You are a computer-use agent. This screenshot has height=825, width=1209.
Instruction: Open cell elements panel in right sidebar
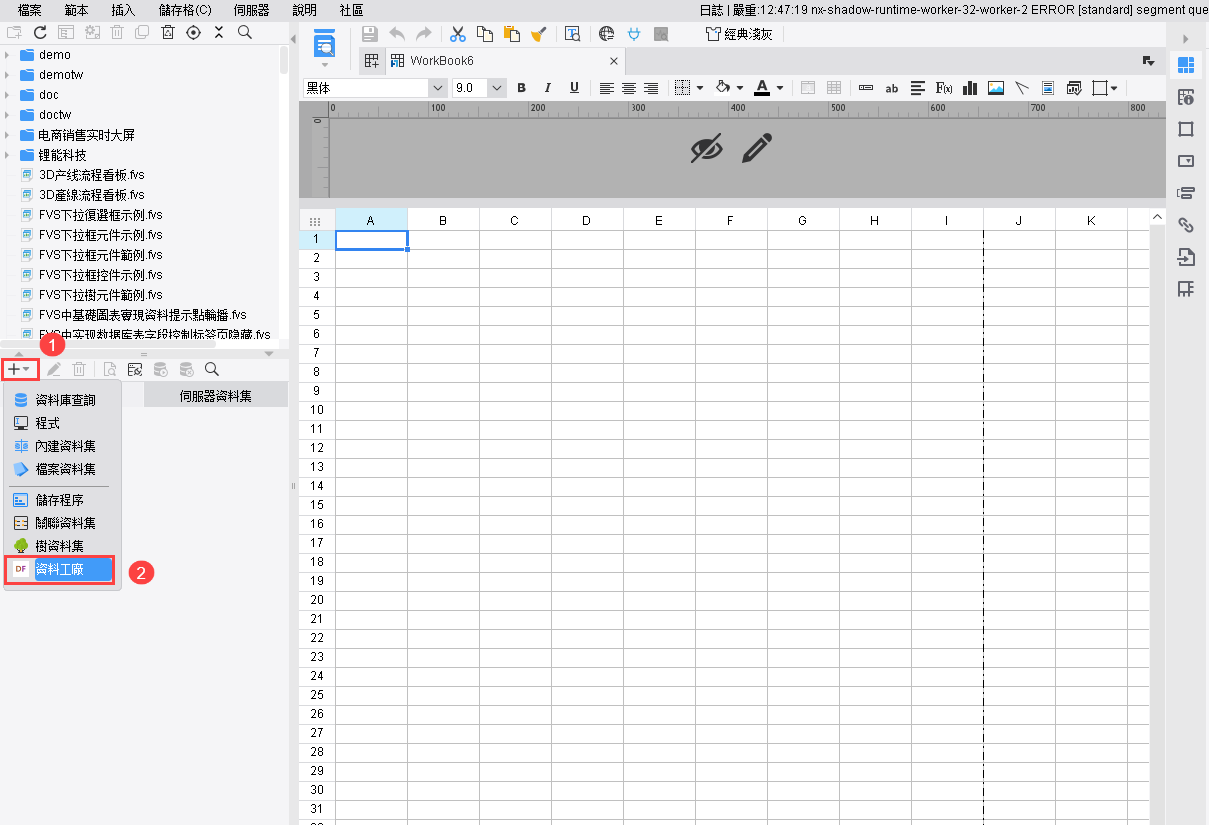click(1186, 65)
